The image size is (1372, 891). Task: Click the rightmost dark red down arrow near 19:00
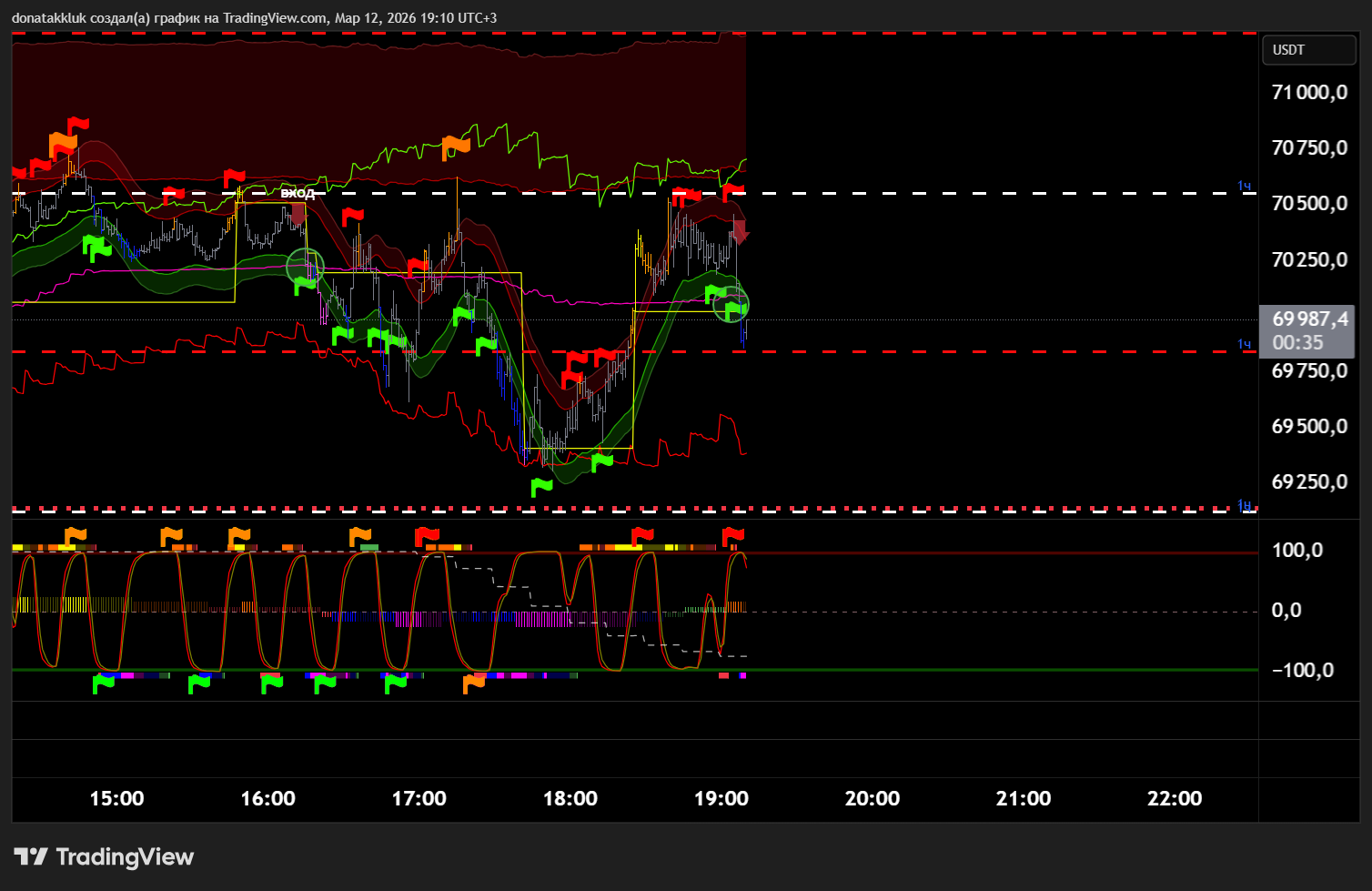pos(741,231)
